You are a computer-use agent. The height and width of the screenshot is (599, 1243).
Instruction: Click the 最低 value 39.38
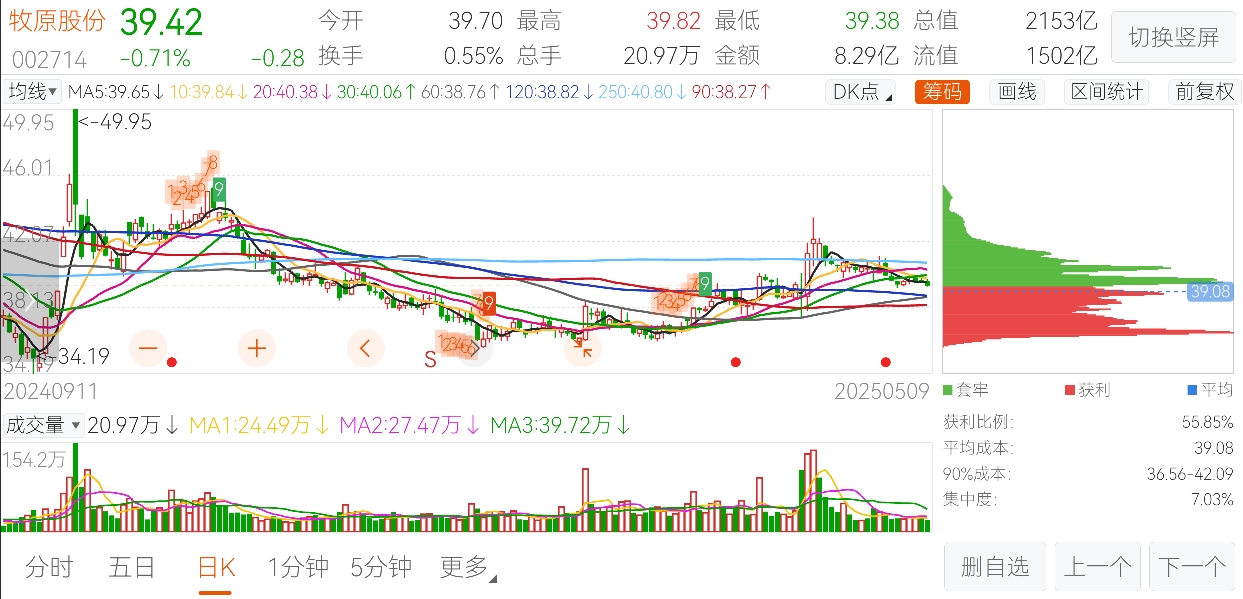click(x=872, y=21)
